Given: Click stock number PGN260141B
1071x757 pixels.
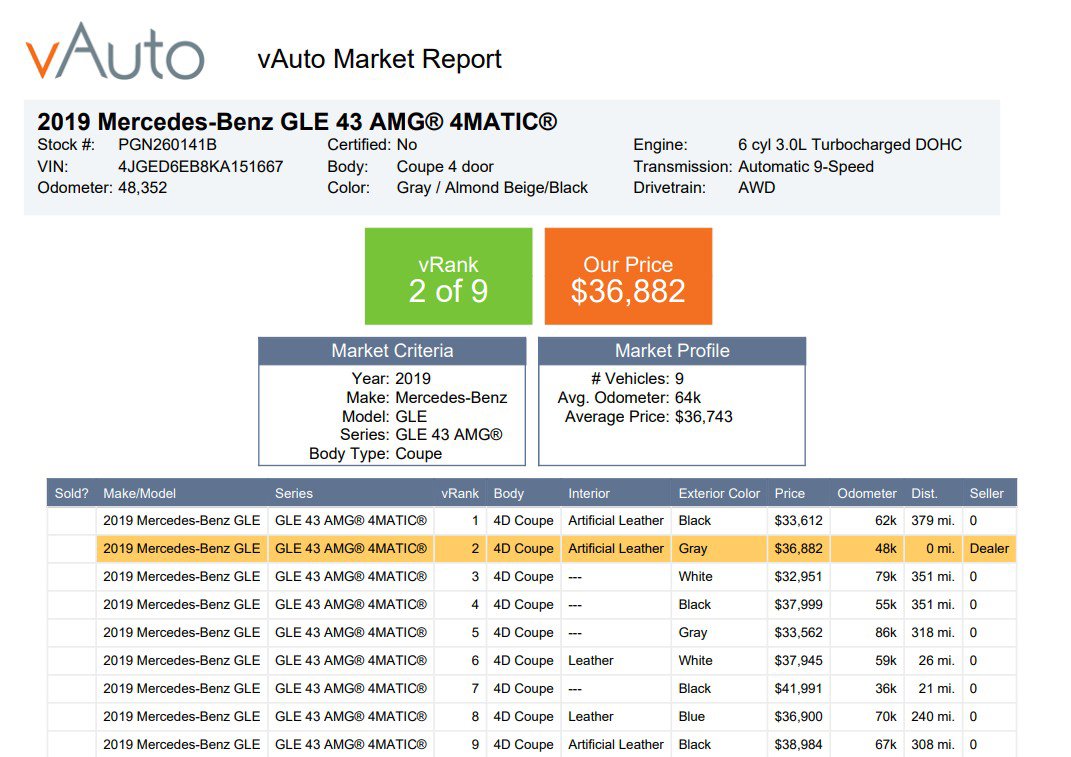Looking at the screenshot, I should point(167,145).
